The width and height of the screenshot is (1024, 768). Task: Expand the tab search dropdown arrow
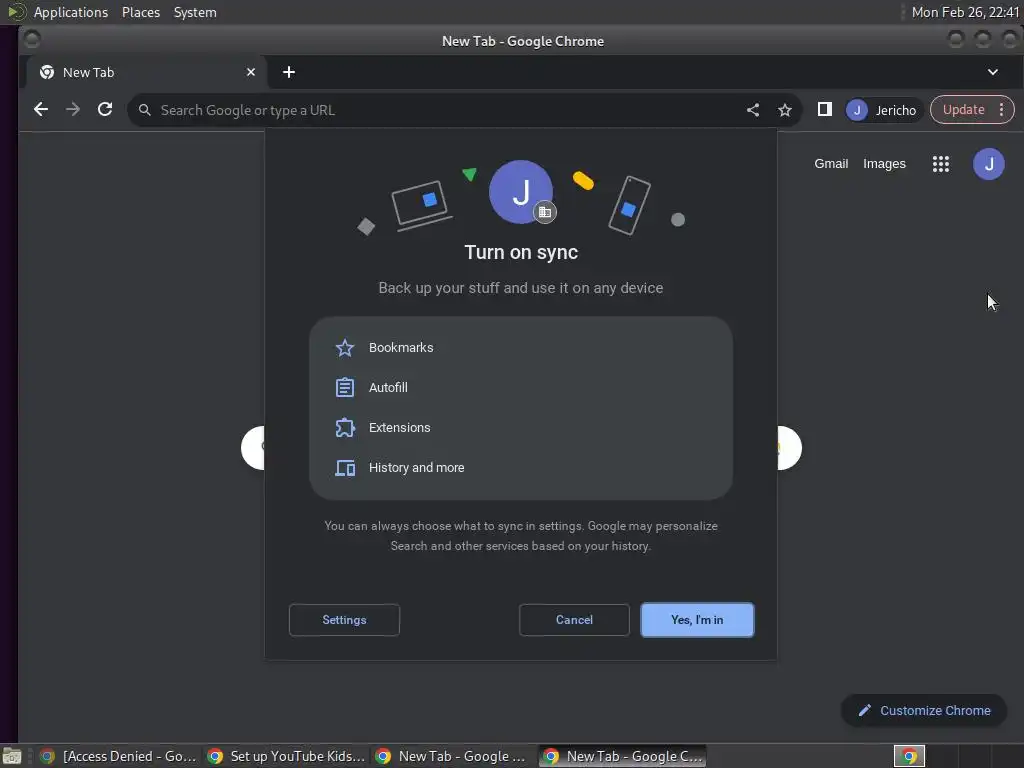993,72
